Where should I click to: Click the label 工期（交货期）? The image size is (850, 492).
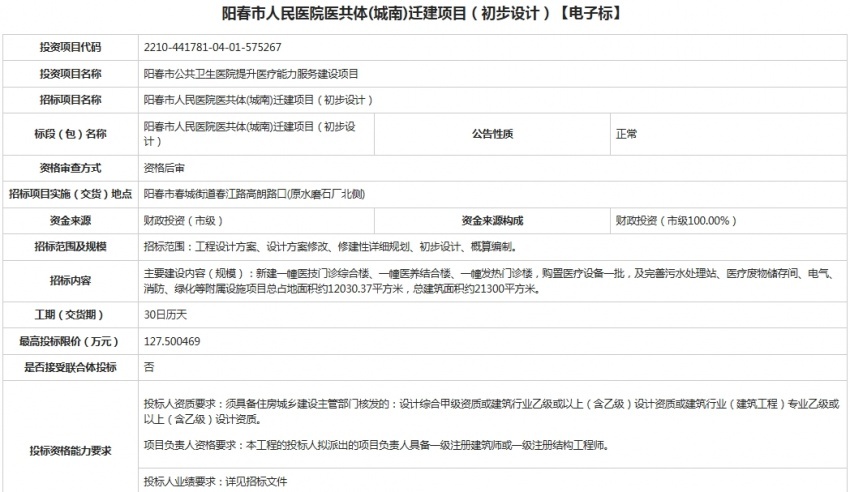pyautogui.click(x=70, y=315)
